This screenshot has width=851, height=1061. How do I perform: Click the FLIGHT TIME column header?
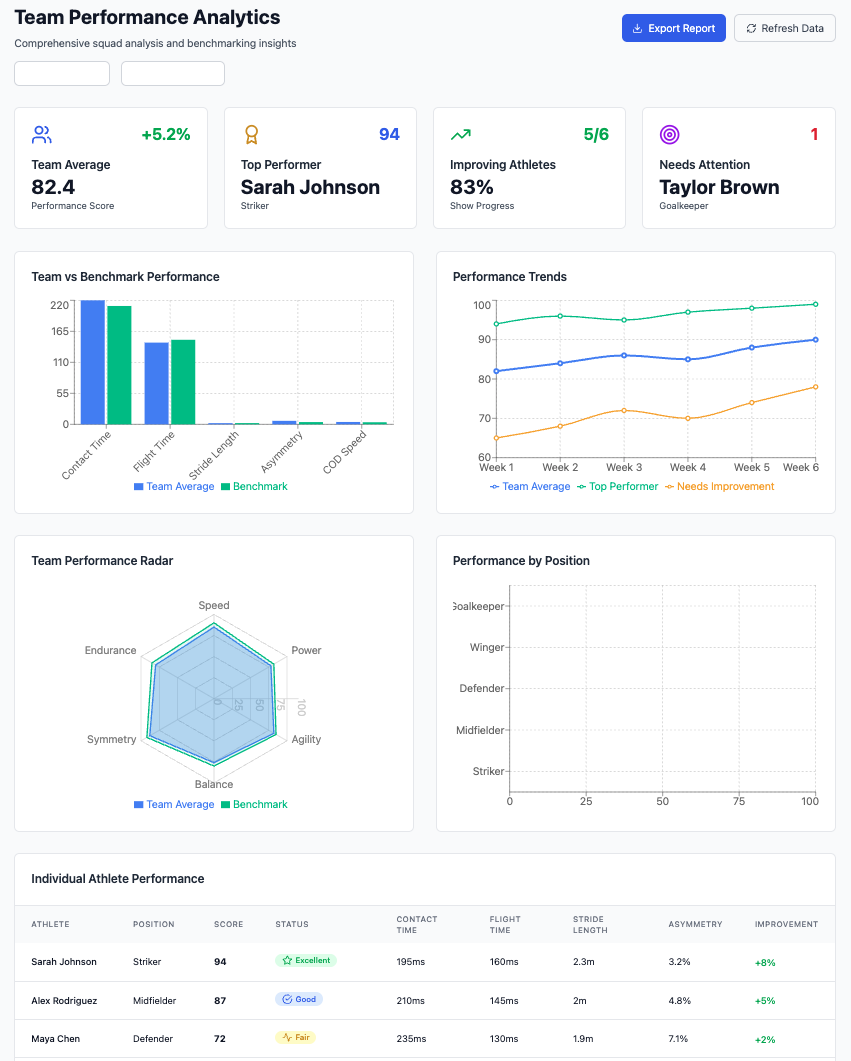505,924
